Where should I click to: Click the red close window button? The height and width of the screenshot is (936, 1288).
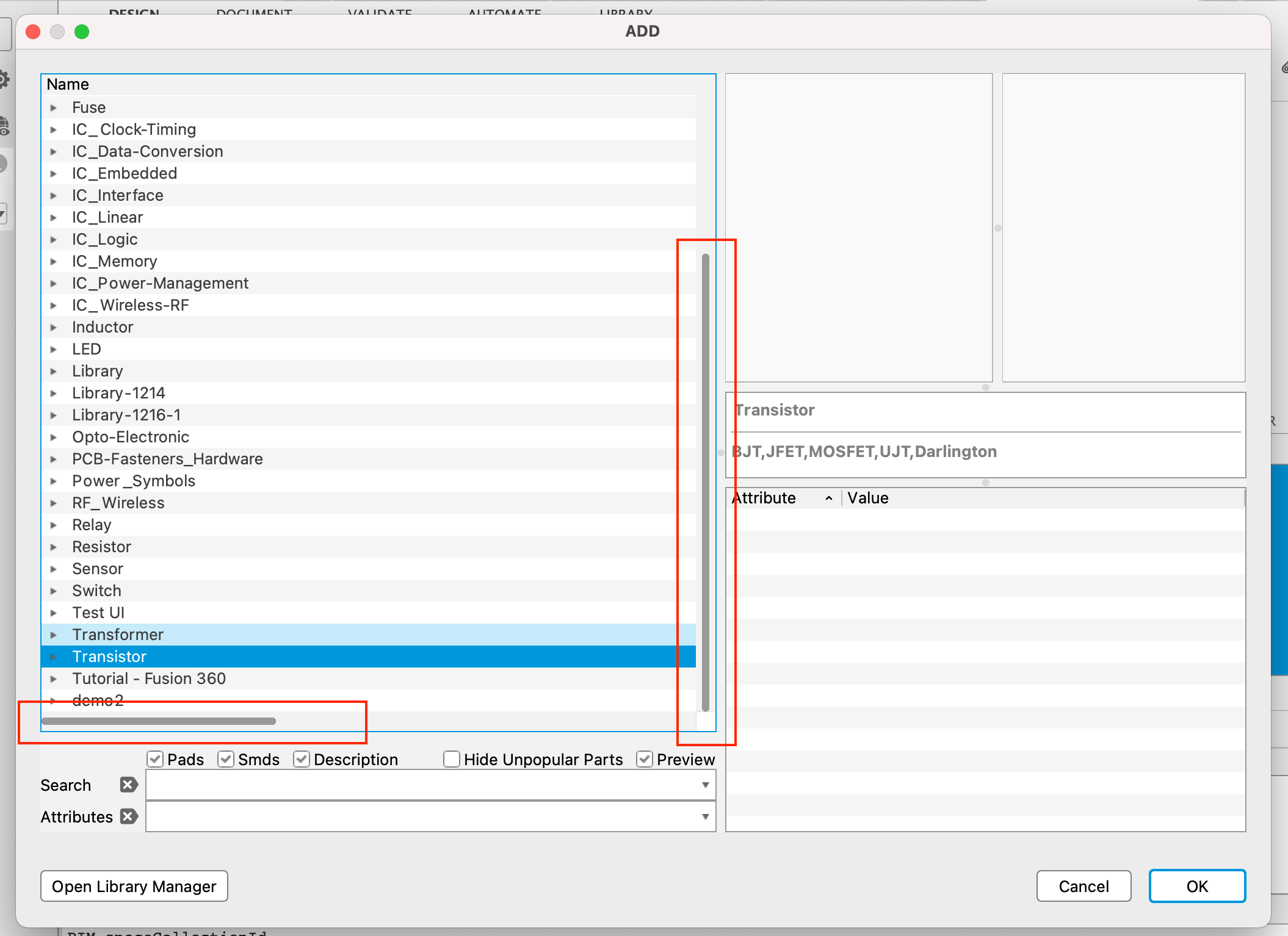coord(34,32)
